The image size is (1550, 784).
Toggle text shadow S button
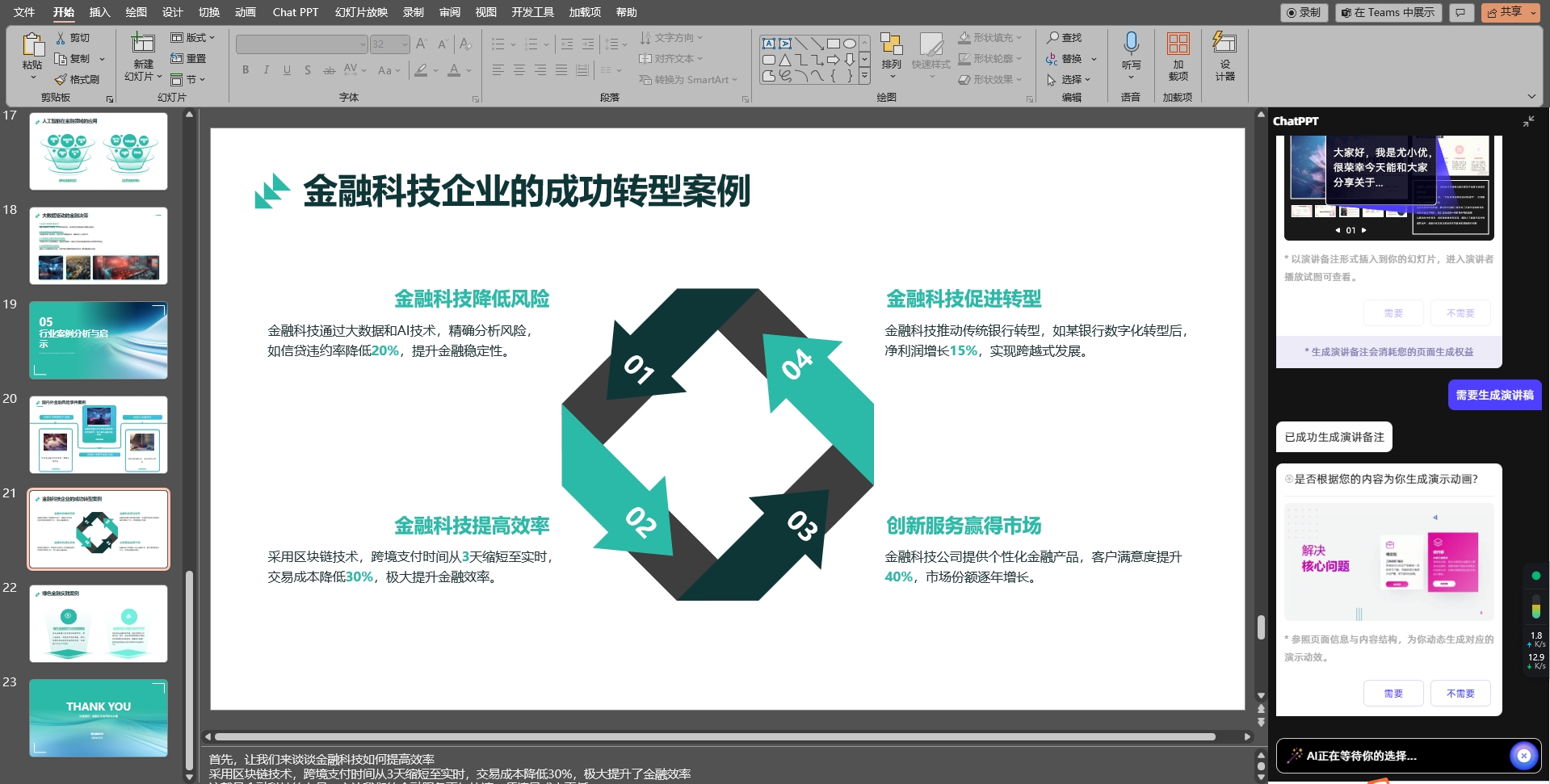point(308,70)
